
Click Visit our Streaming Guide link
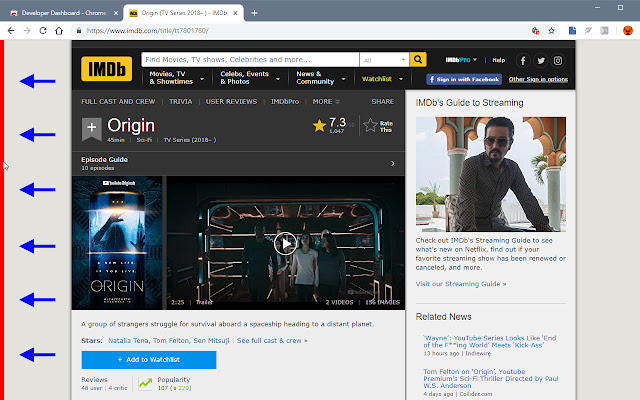pyautogui.click(x=461, y=284)
